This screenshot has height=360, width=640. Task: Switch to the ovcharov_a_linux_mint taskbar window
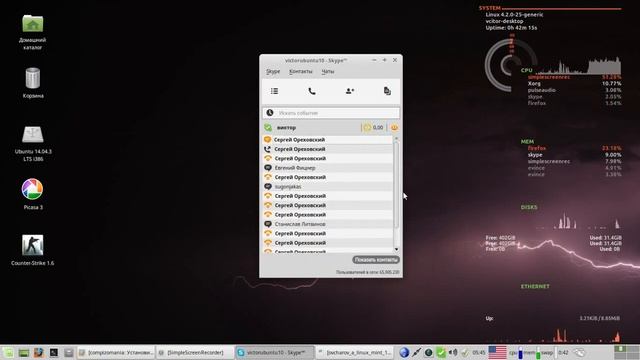pyautogui.click(x=354, y=352)
